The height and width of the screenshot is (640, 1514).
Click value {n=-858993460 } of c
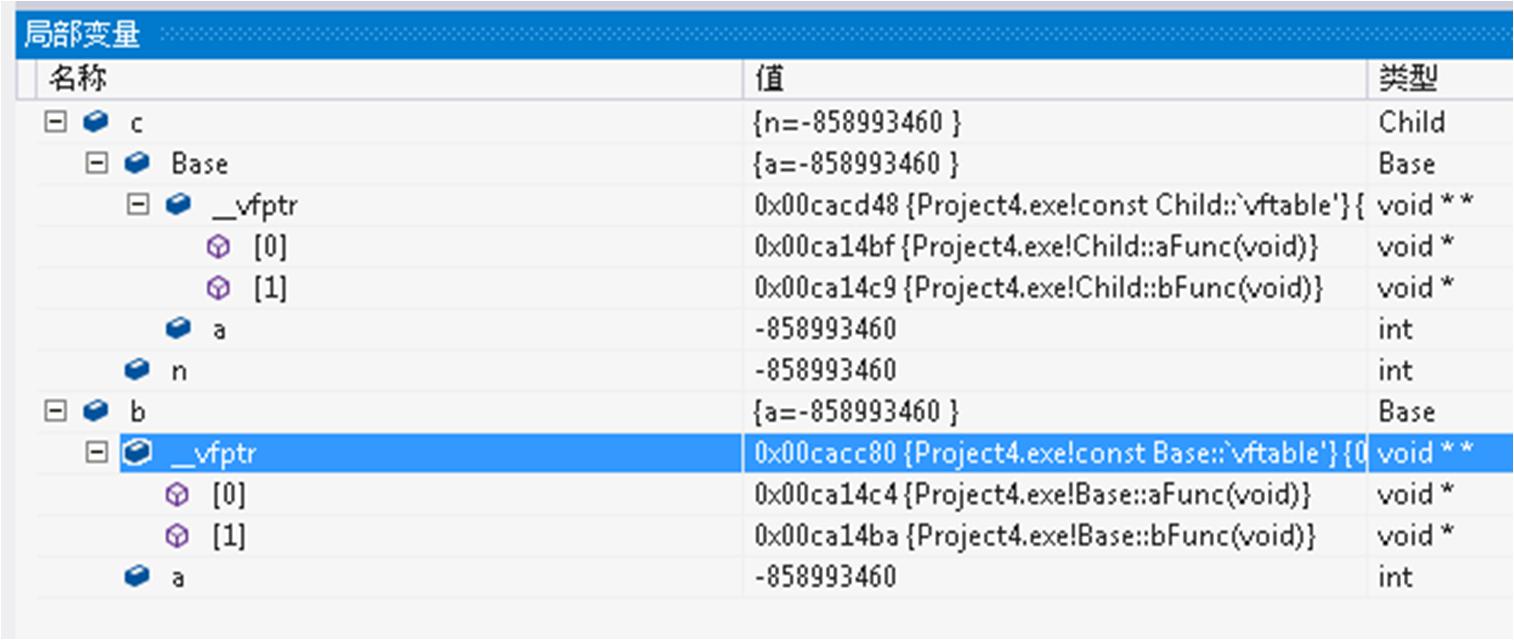pos(857,122)
